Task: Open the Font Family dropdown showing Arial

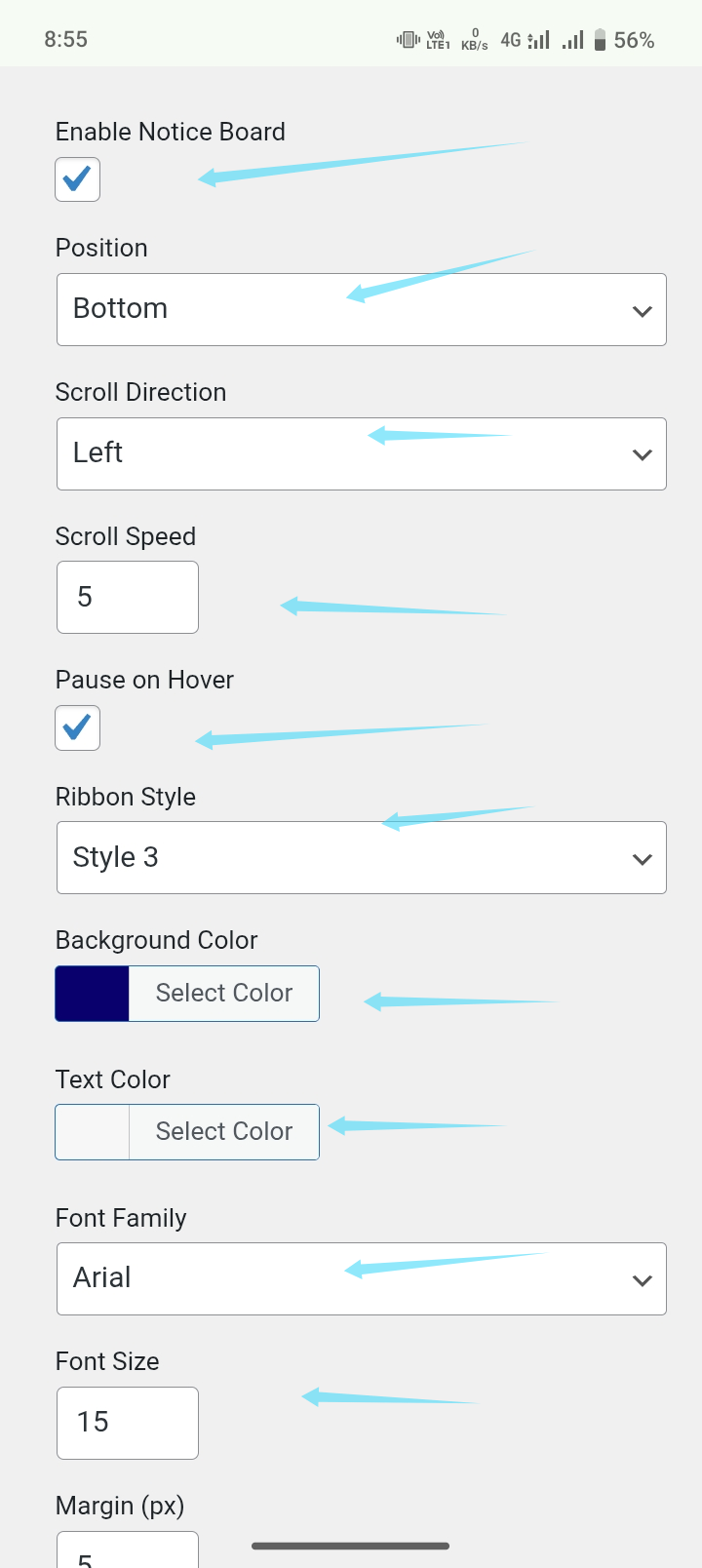Action: (x=361, y=1279)
